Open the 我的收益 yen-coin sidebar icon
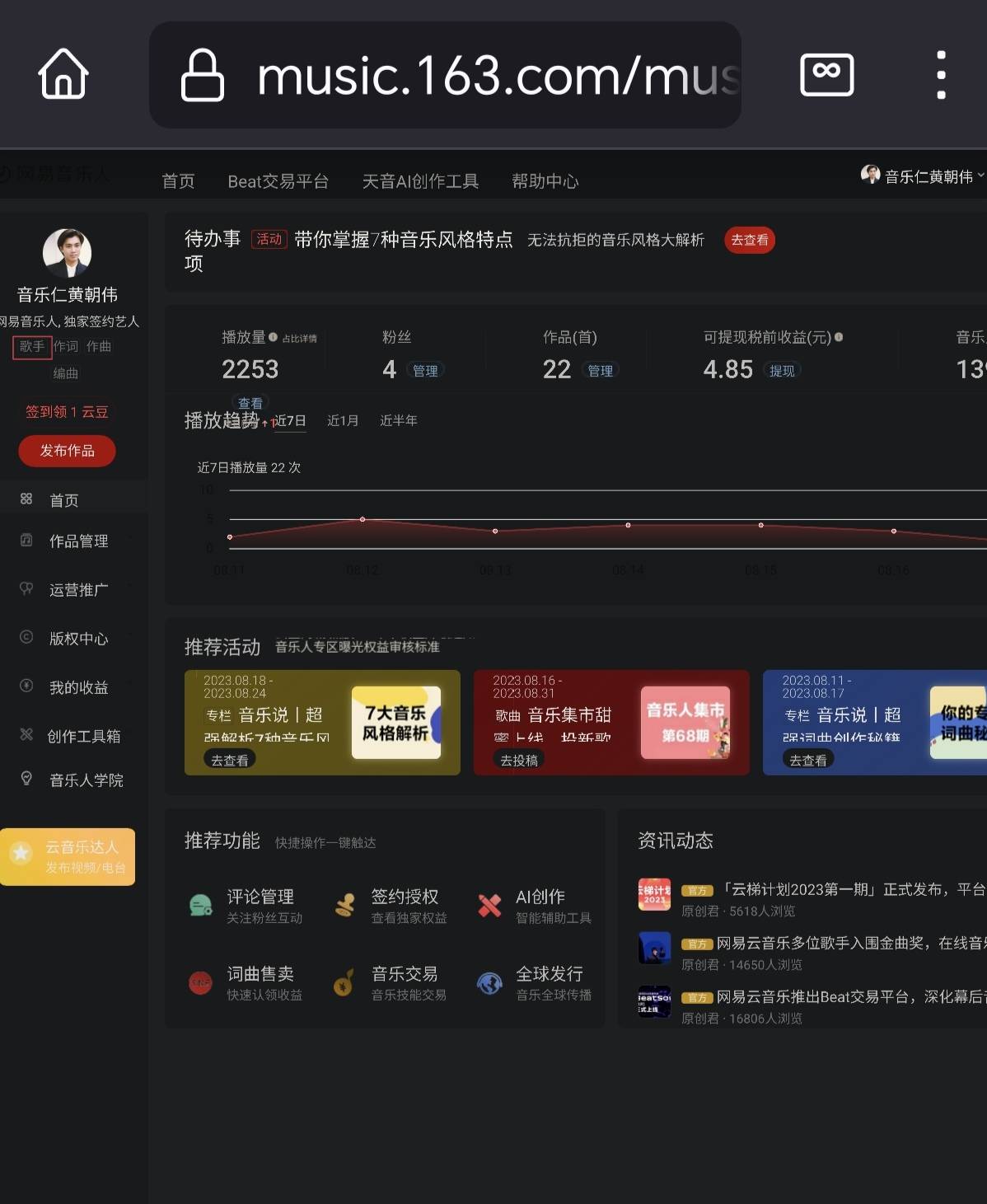The width and height of the screenshot is (987, 1204). click(26, 687)
